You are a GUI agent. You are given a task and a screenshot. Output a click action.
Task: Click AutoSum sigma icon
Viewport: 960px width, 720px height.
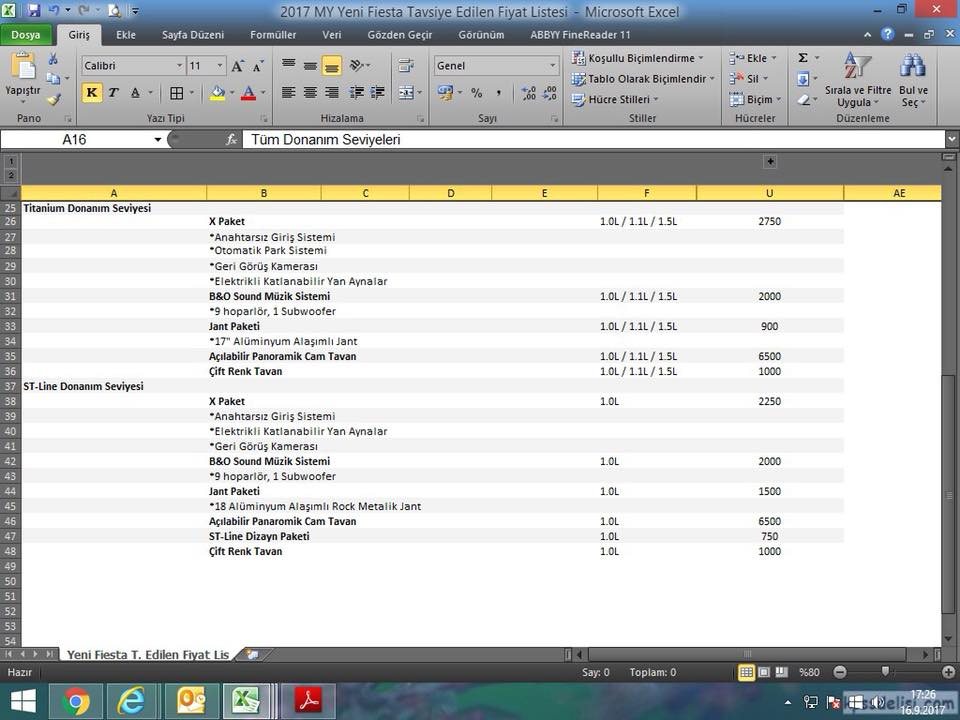(803, 58)
